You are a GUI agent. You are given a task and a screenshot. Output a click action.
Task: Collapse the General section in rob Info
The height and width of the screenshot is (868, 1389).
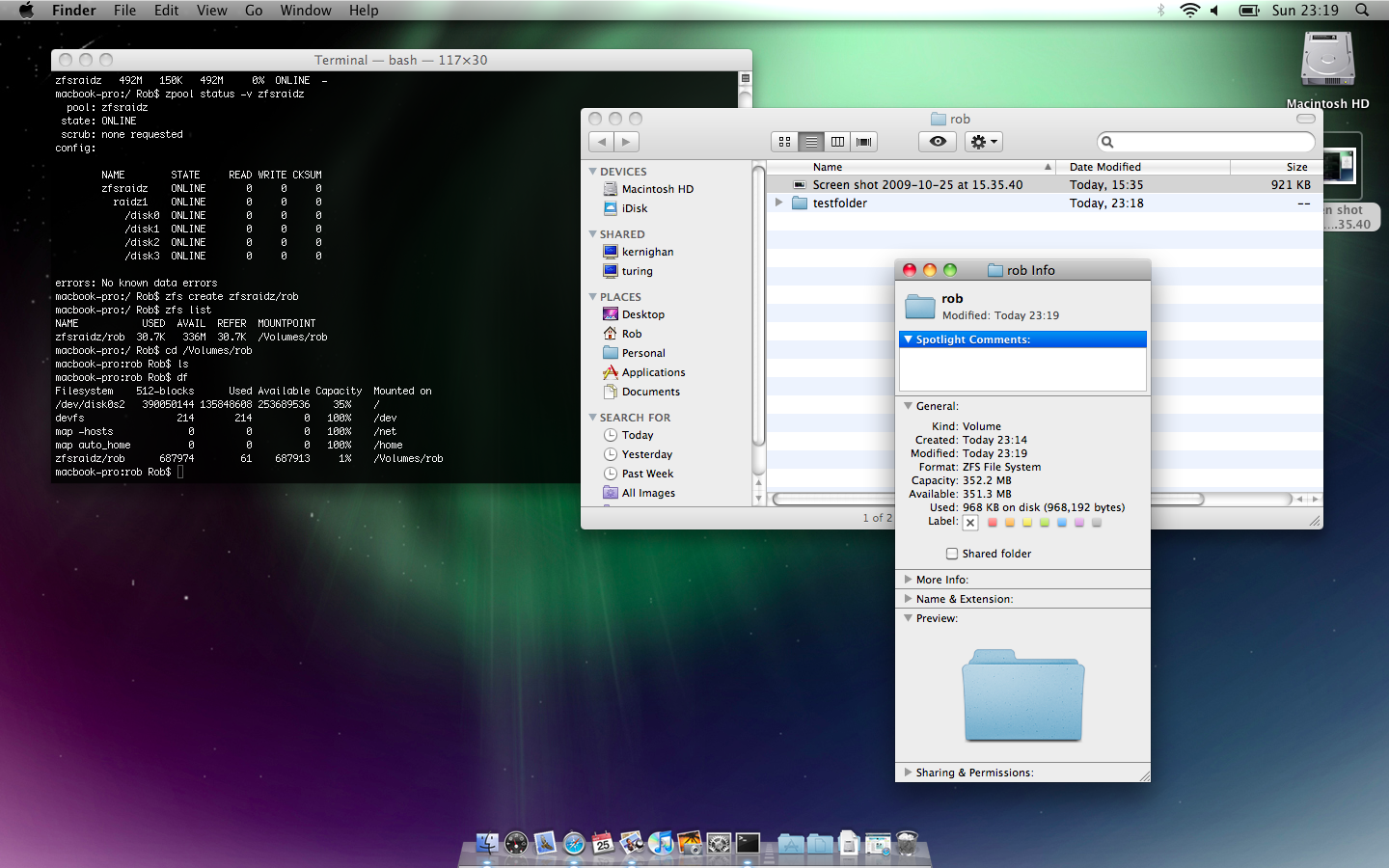[x=908, y=406]
